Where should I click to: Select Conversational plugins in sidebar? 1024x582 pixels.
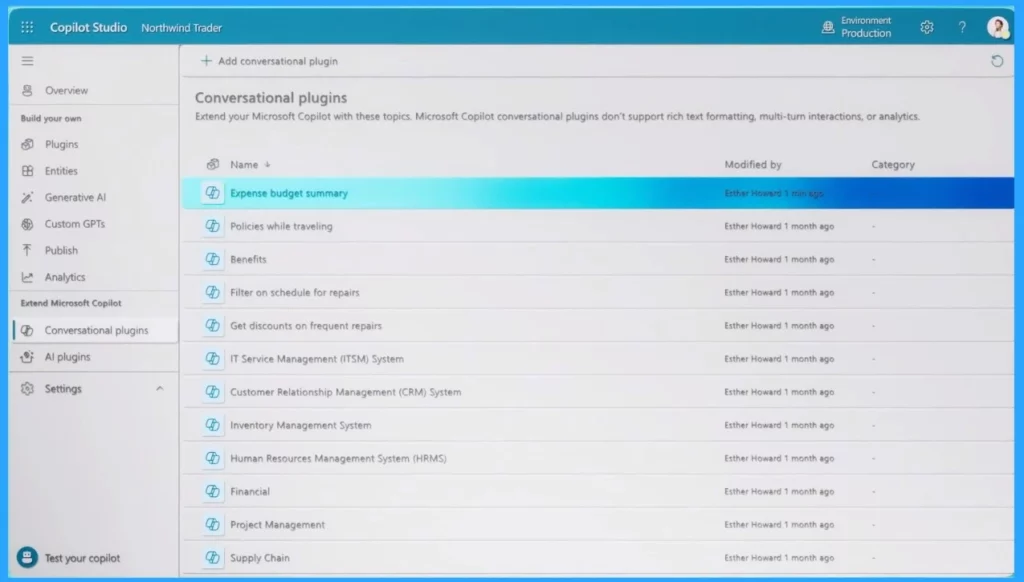tap(95, 330)
